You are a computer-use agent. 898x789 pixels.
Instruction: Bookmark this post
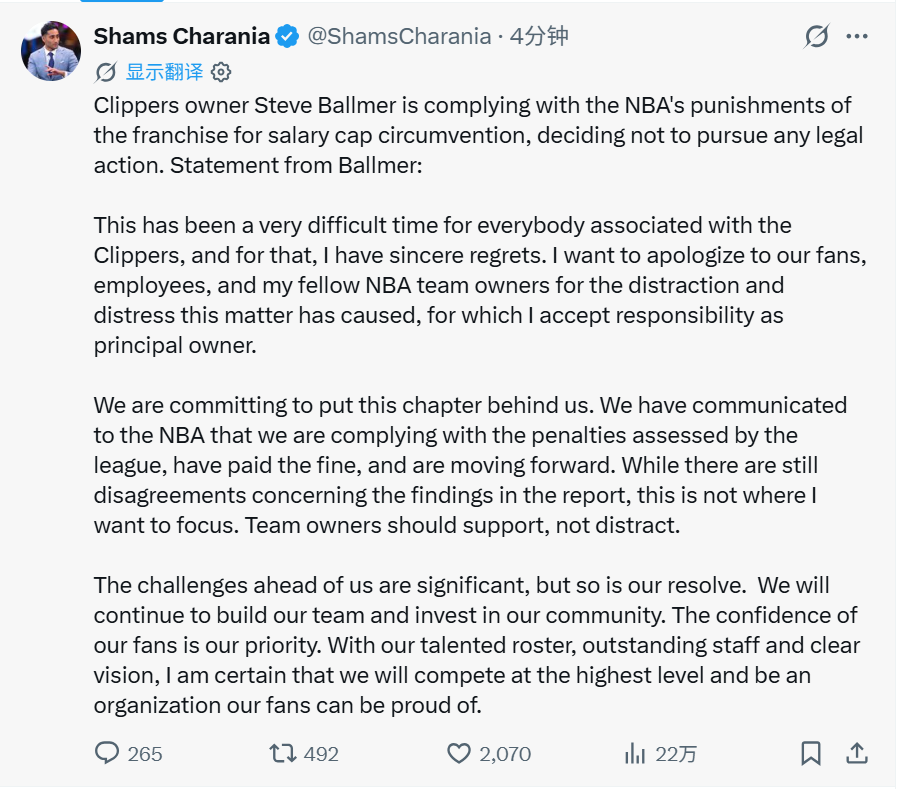(810, 754)
